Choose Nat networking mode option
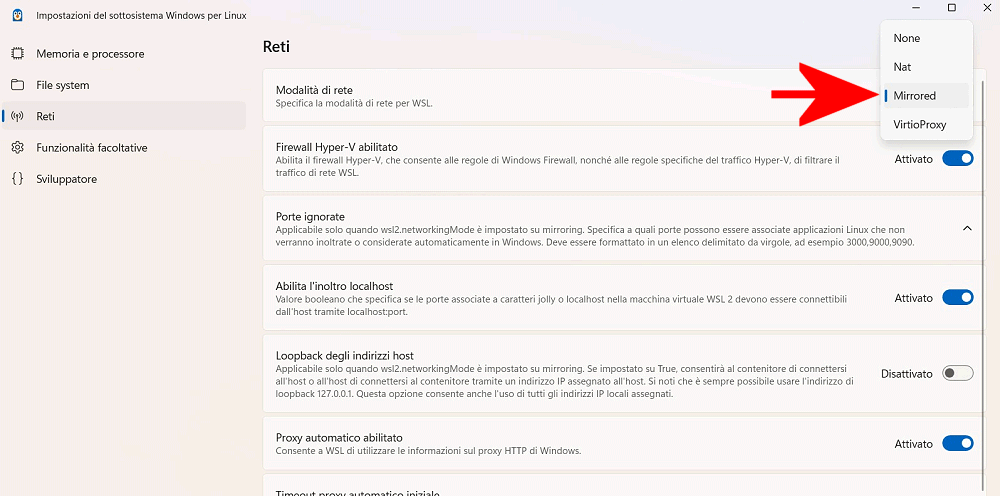The width and height of the screenshot is (1000, 496). 903,67
